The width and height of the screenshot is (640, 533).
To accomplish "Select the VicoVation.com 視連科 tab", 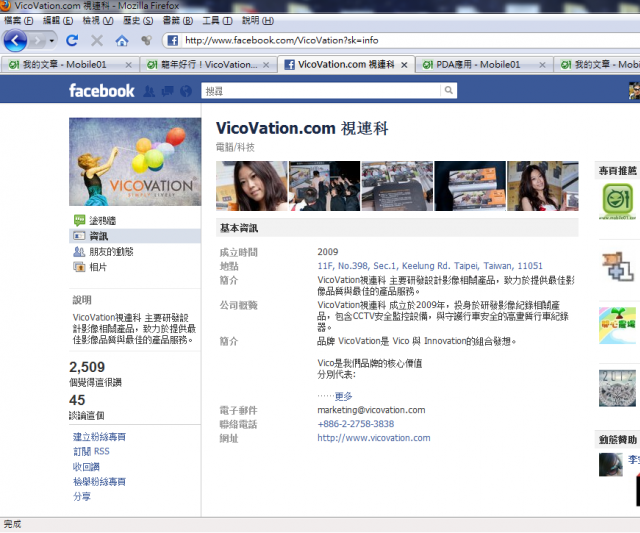I will point(346,64).
